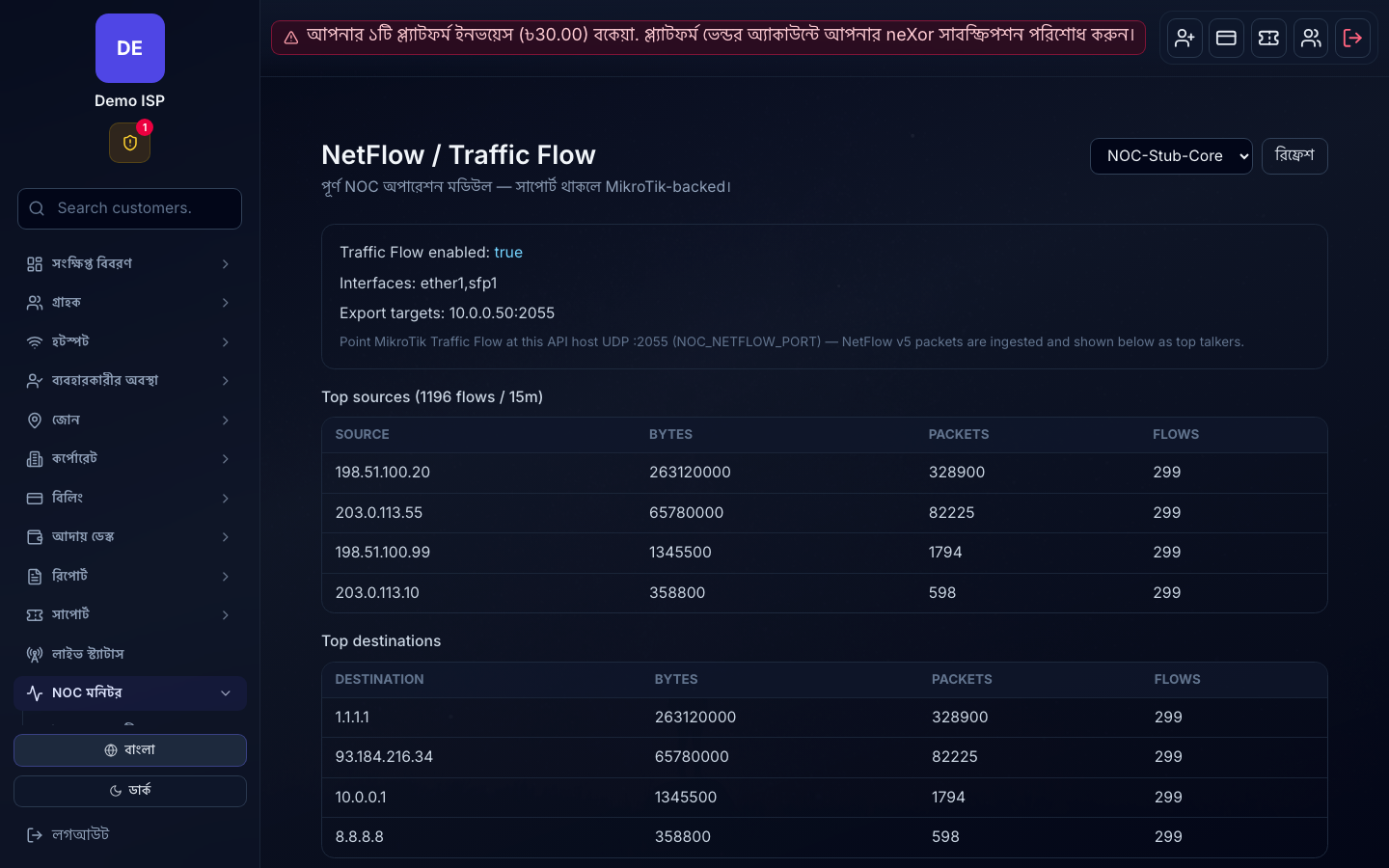1389x868 pixels.
Task: Expand the ব্যবহারকারীর অবস্থা chevron
Action: point(226,381)
